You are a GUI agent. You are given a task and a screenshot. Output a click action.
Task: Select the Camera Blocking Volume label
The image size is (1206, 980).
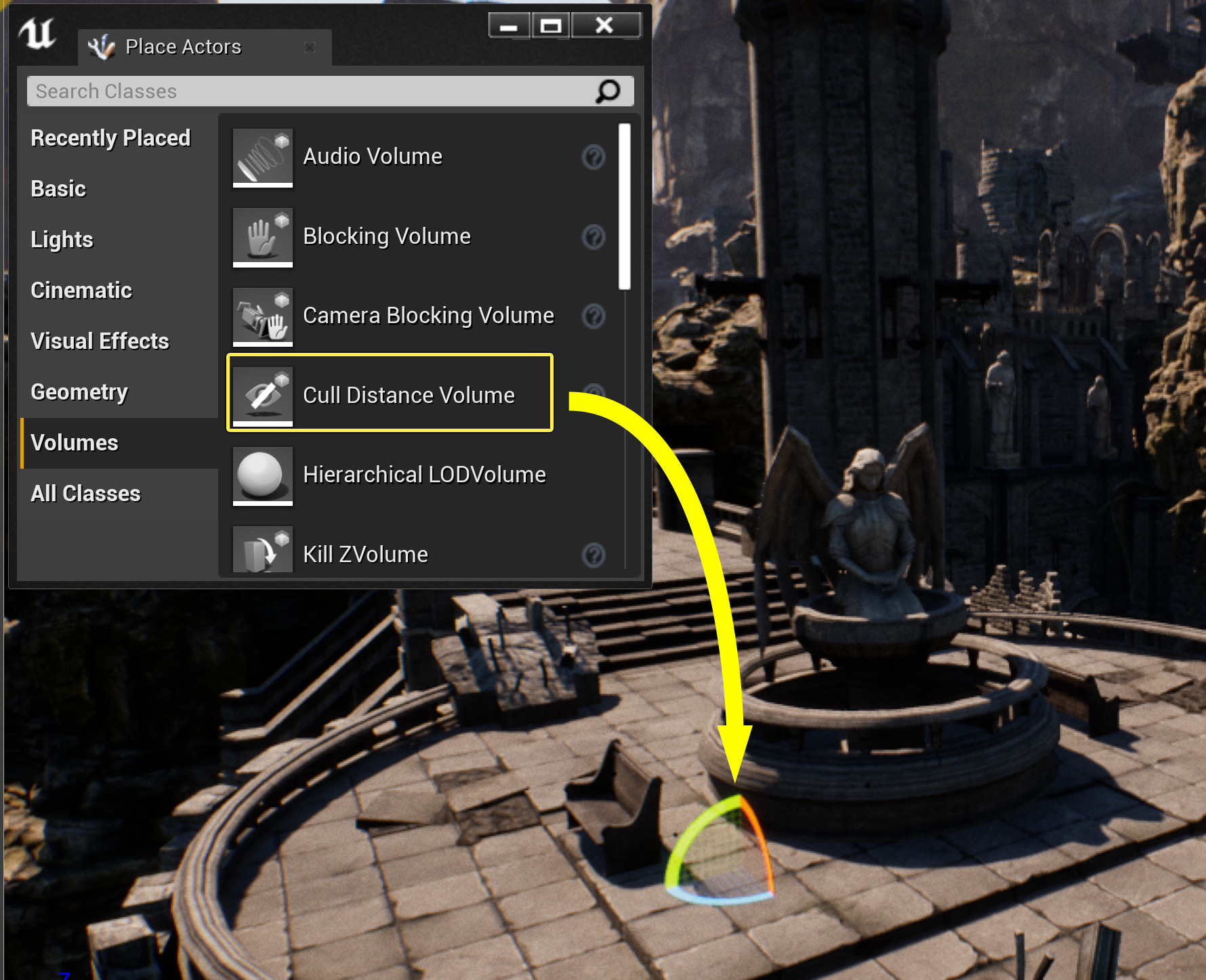(428, 316)
